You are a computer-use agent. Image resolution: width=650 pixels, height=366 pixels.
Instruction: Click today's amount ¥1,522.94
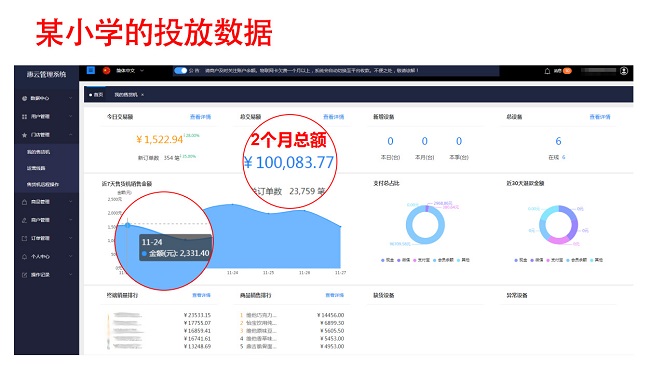point(160,140)
